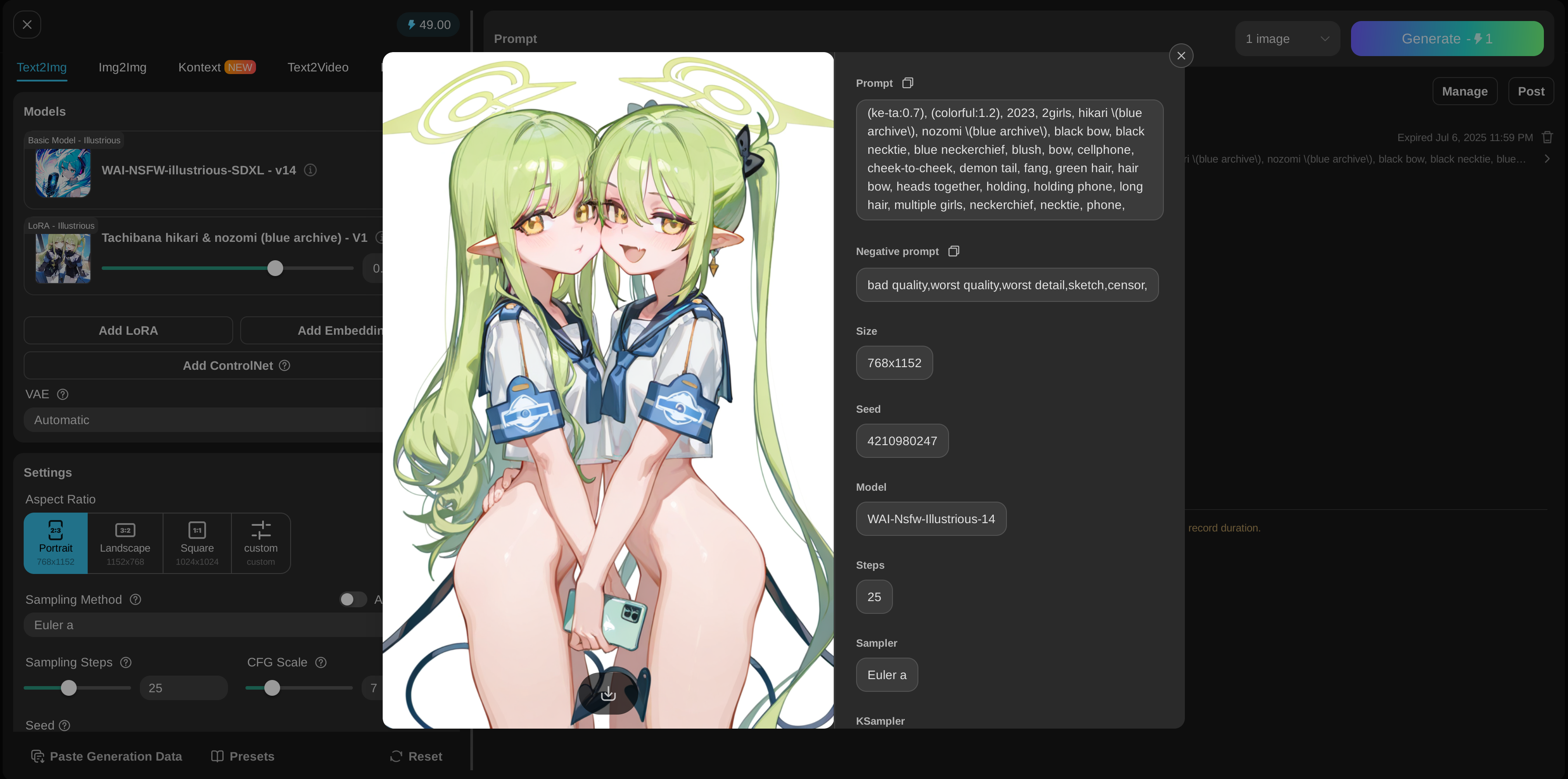Click the energy credits 49.00 badge
The width and height of the screenshot is (1568, 779).
tap(429, 25)
